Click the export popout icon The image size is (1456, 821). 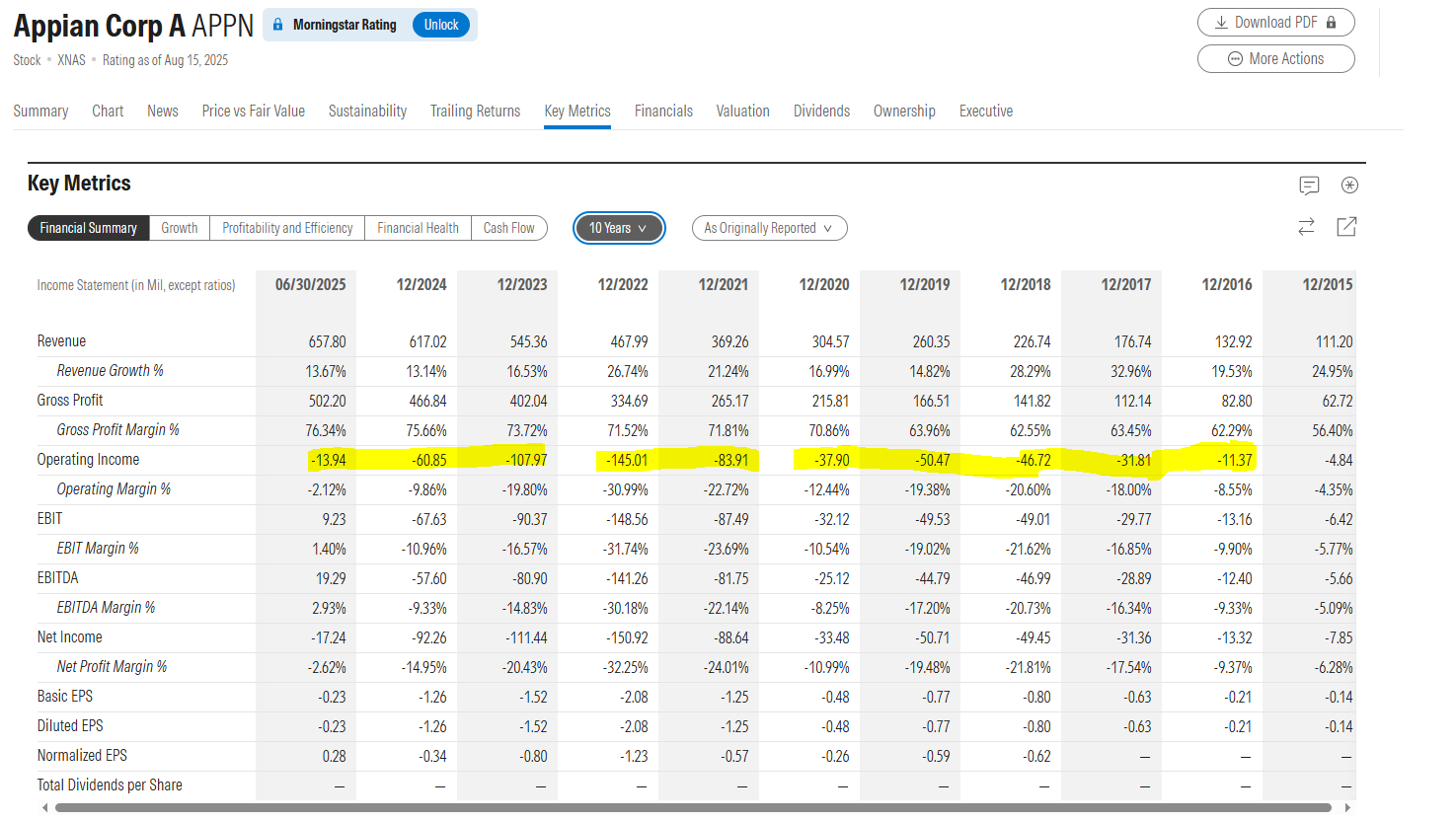1346,227
